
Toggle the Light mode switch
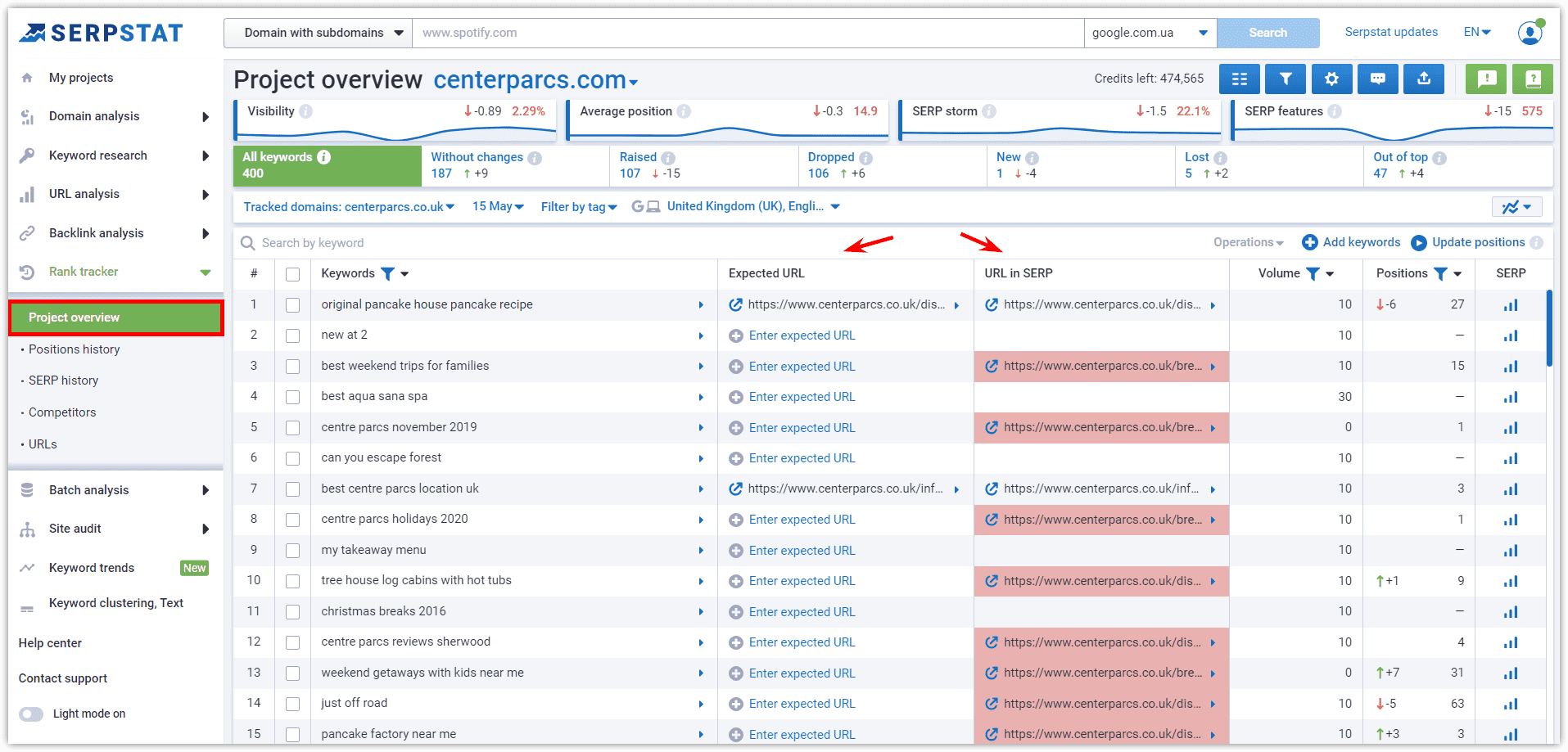coord(31,714)
